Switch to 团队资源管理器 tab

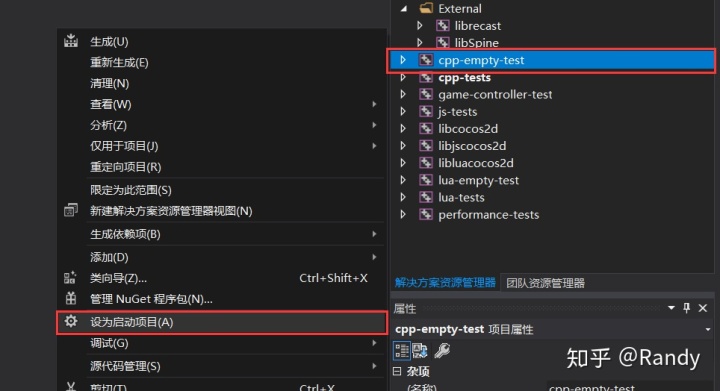coord(545,283)
